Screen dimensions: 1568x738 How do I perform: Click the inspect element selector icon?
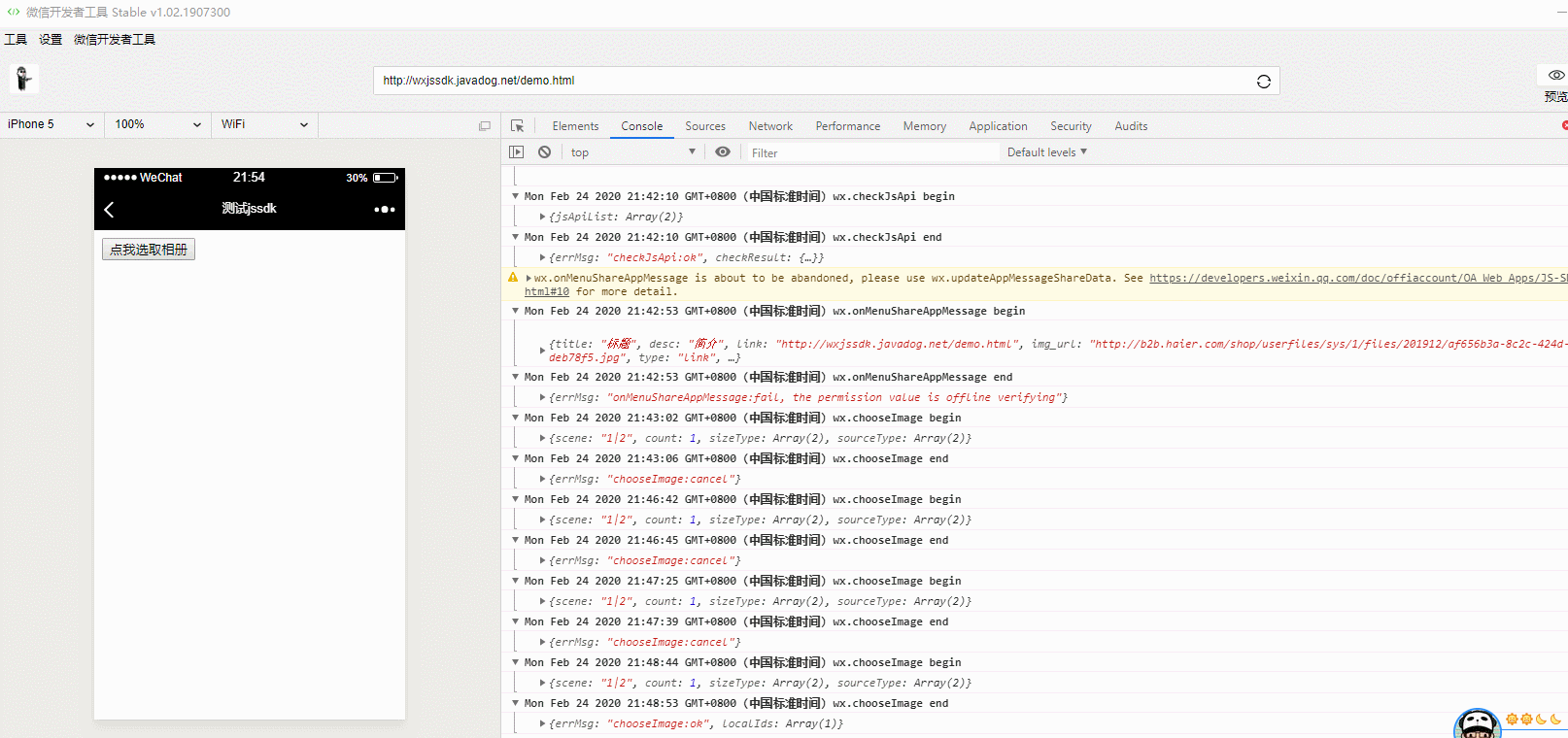pyautogui.click(x=518, y=126)
